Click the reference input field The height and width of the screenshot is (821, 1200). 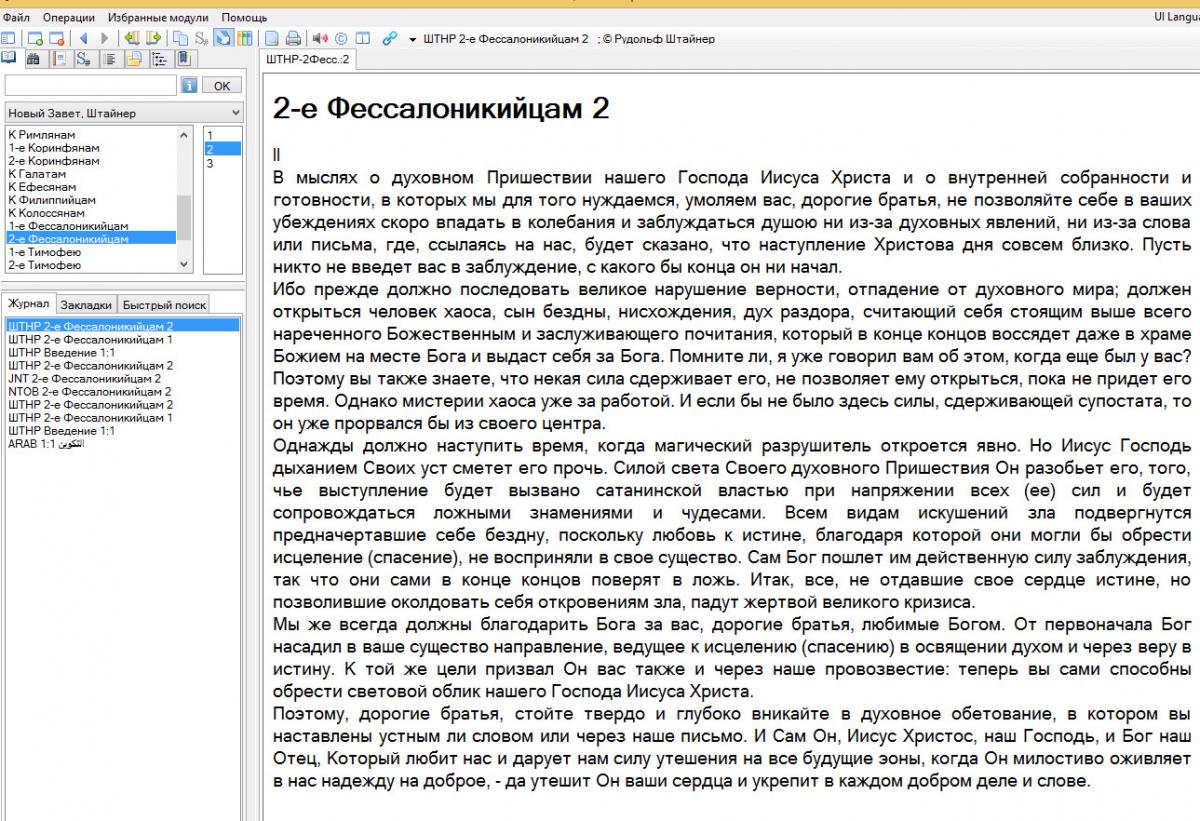[x=90, y=86]
